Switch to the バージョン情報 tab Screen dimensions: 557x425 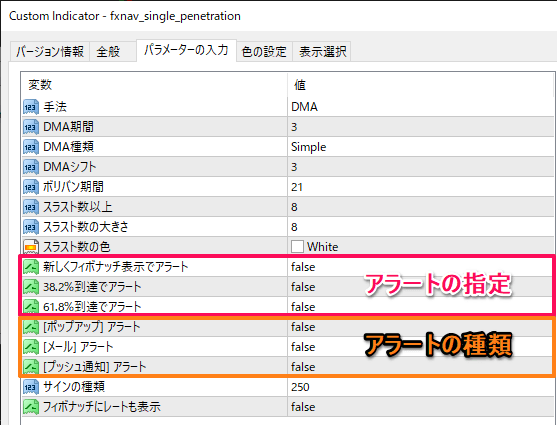(x=50, y=52)
